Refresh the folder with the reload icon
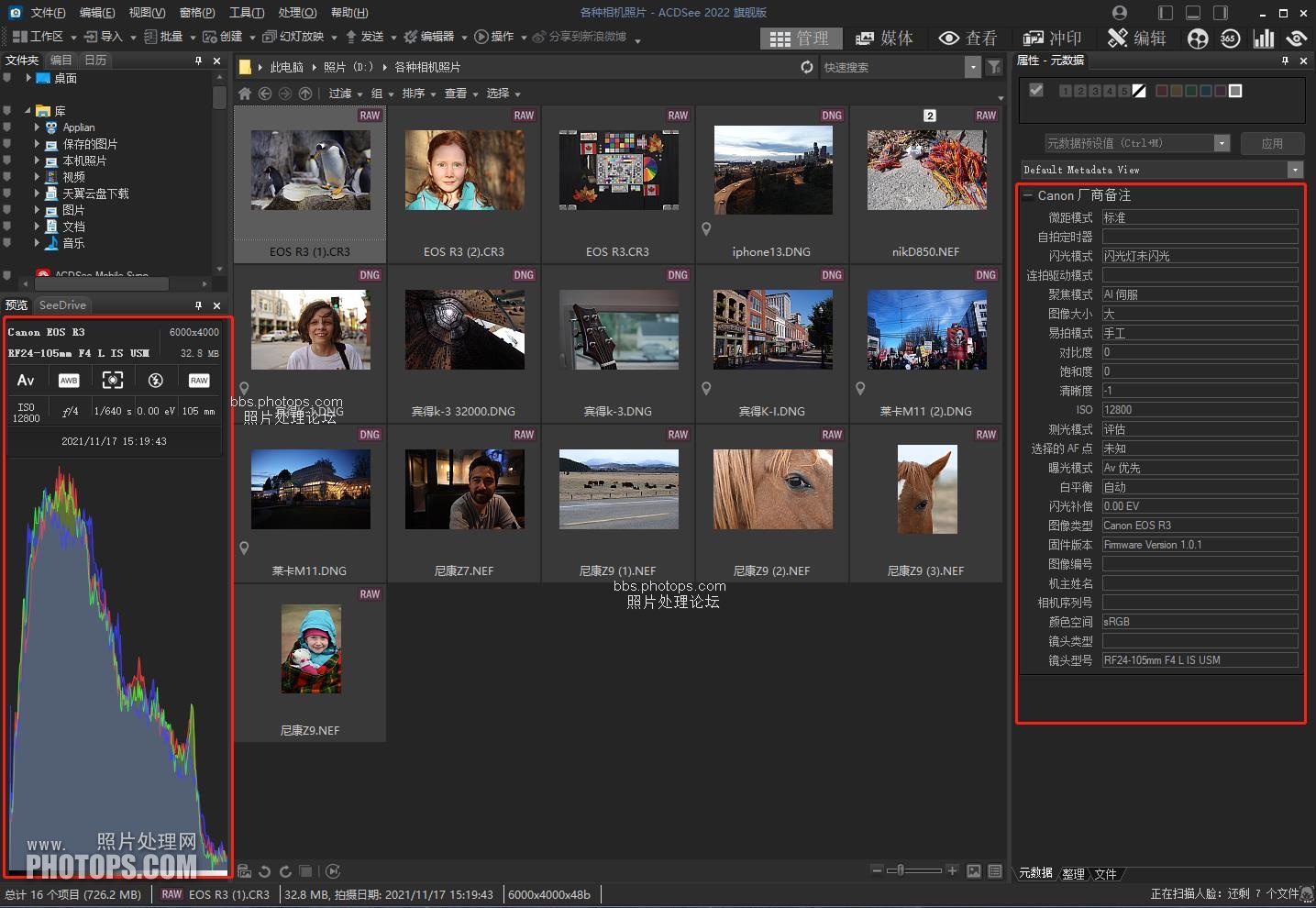The width and height of the screenshot is (1316, 908). [807, 67]
